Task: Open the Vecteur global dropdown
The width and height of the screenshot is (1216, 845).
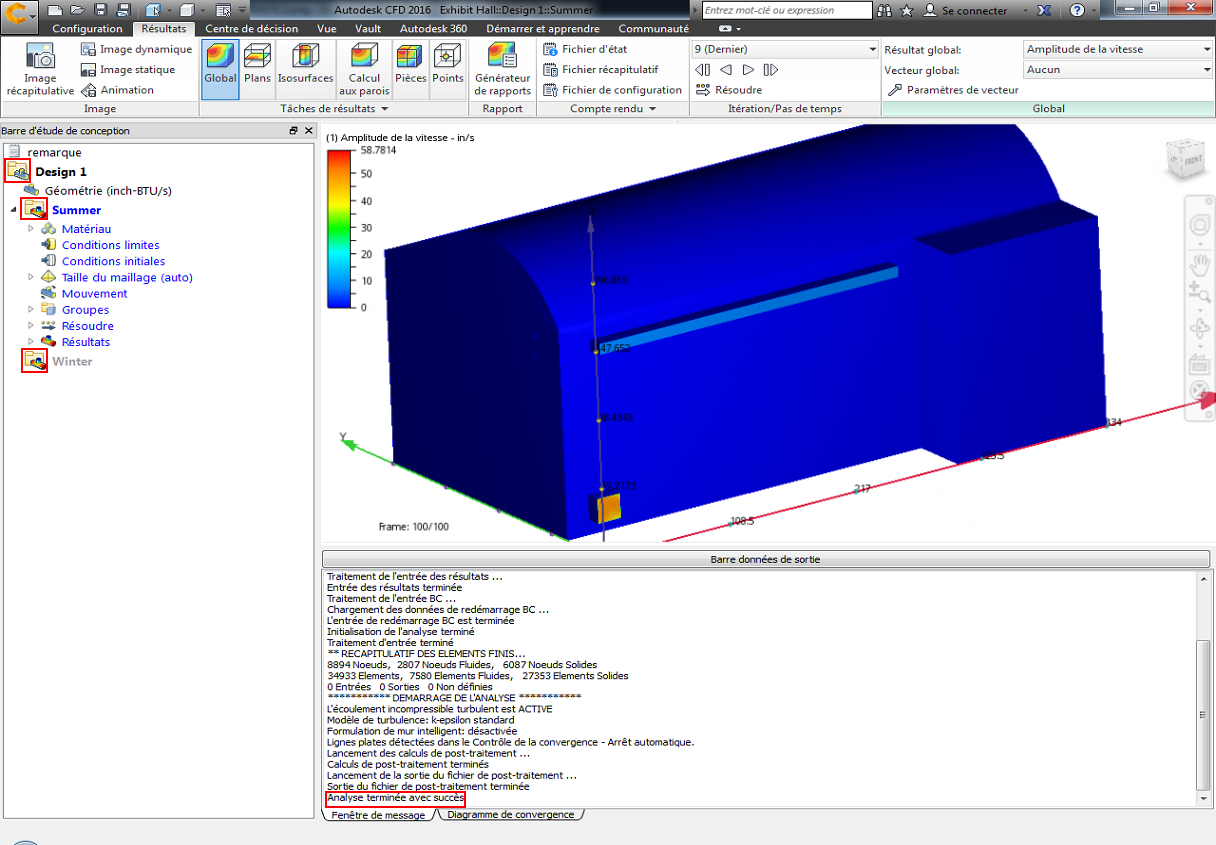Action: [1118, 70]
